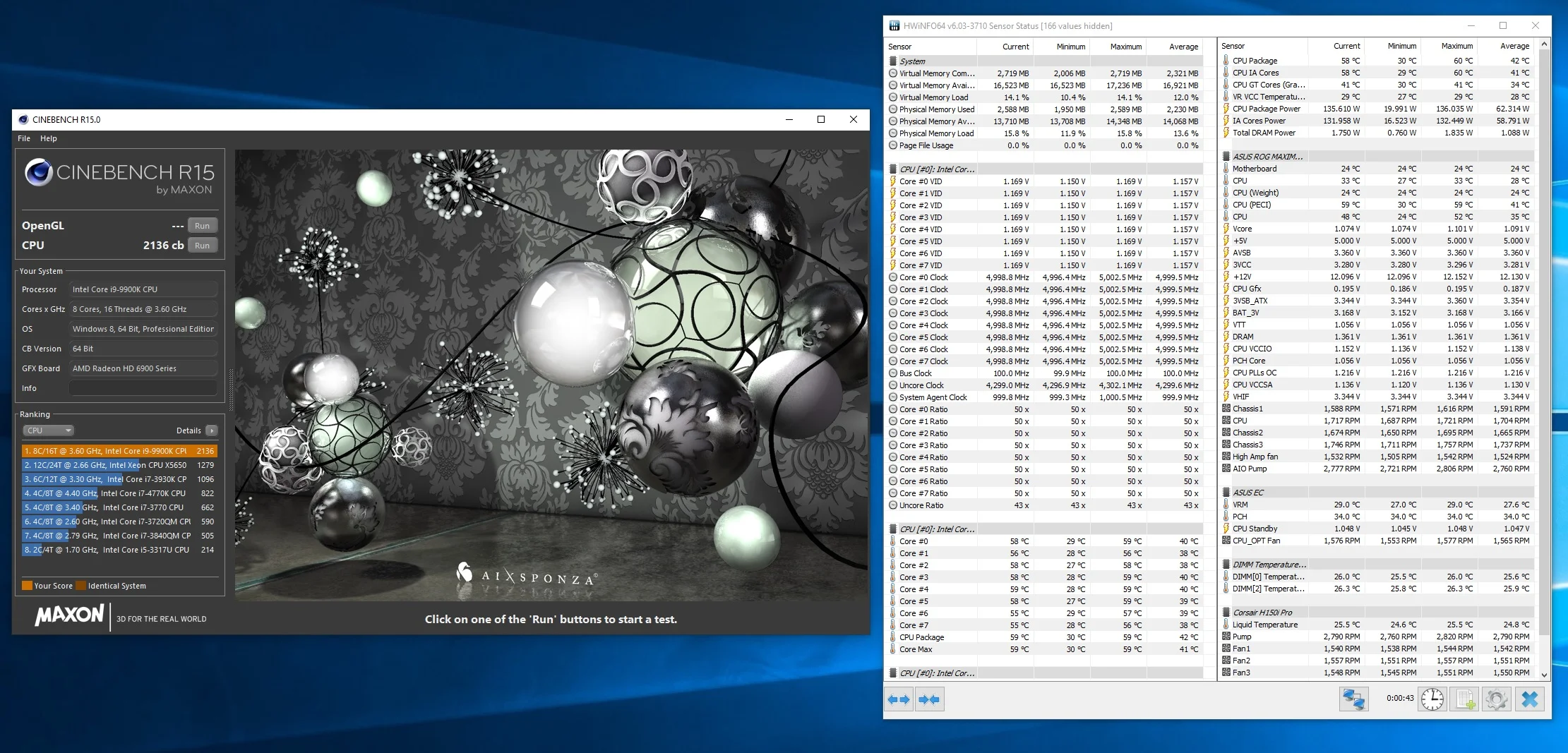
Task: Click HWiNFO shrink columns inward-arrows icon
Action: click(929, 699)
